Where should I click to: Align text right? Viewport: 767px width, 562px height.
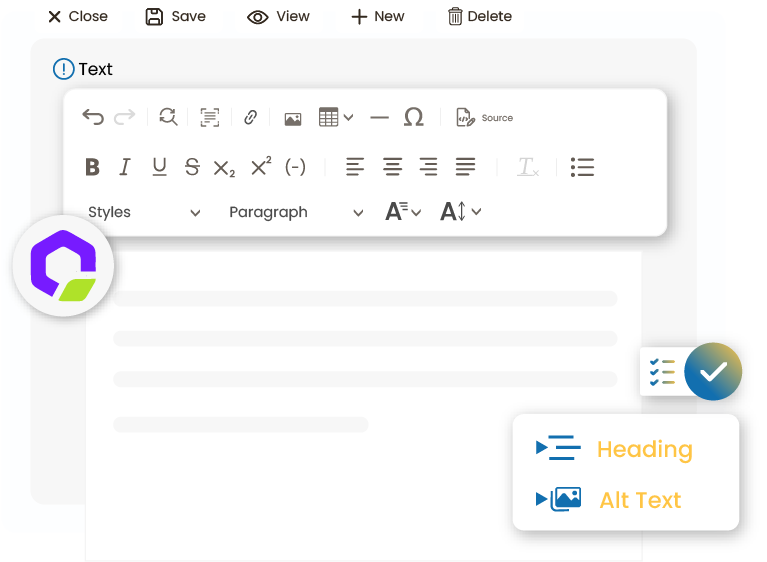pyautogui.click(x=429, y=167)
